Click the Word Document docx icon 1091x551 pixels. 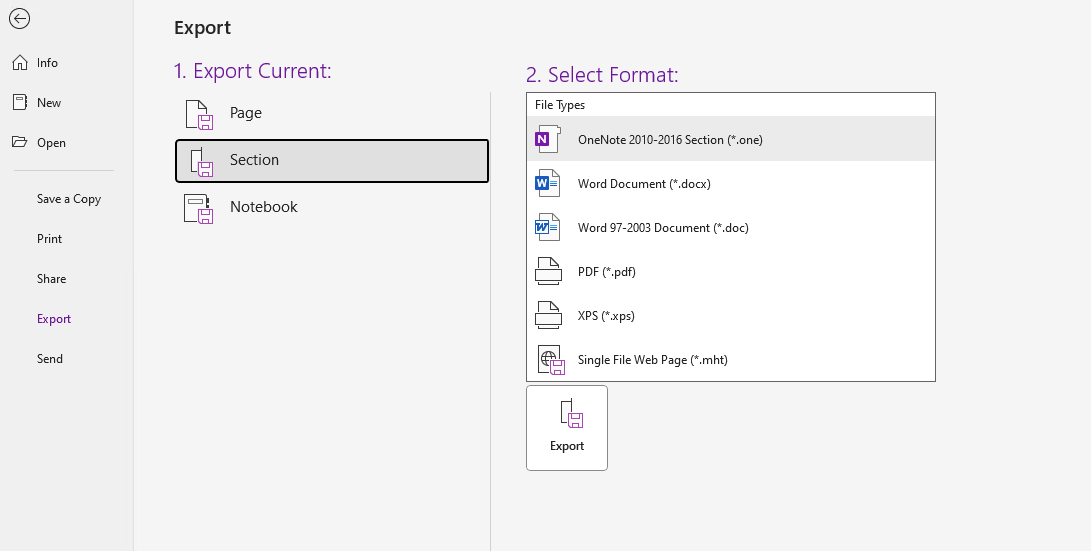(547, 184)
